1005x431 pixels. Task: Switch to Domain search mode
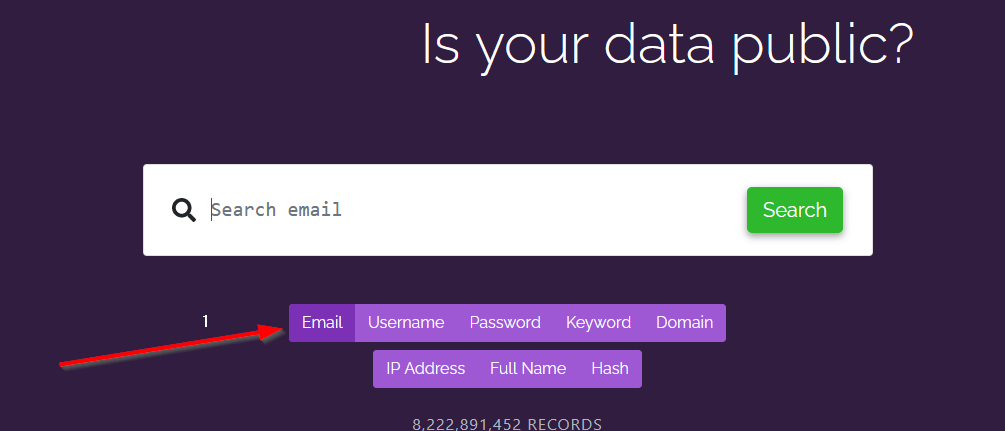pyautogui.click(x=685, y=323)
